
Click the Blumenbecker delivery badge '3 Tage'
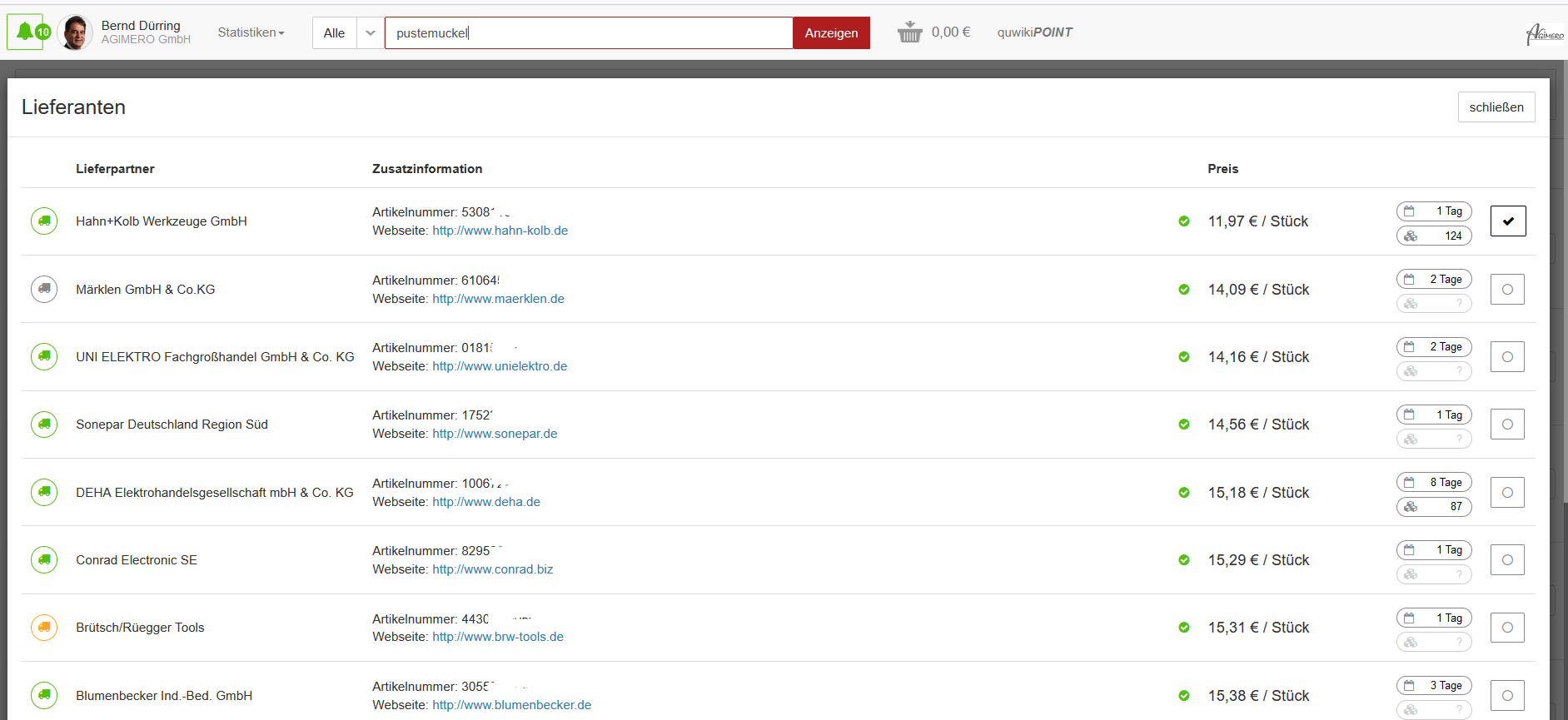(1434, 686)
